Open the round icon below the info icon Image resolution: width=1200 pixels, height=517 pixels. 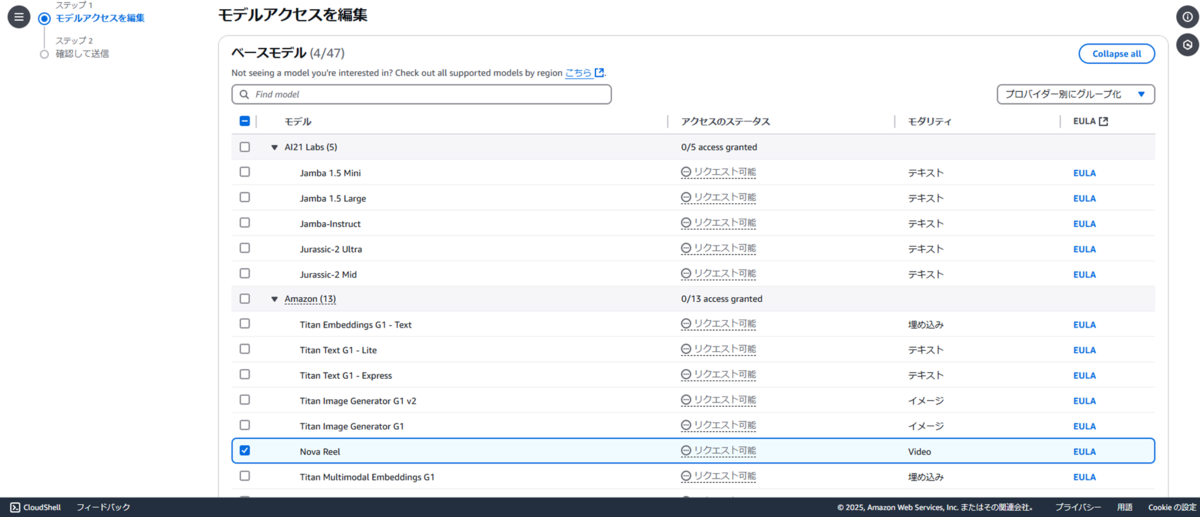click(1187, 45)
